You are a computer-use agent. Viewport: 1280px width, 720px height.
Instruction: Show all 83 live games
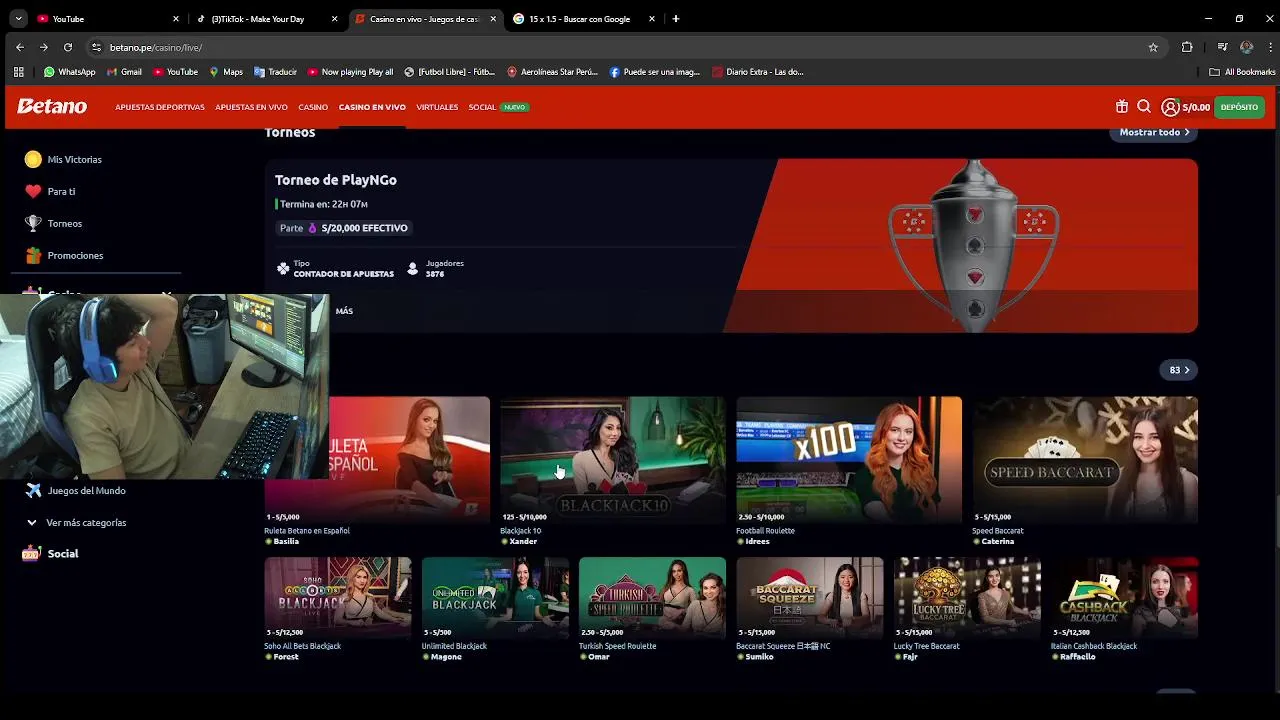coord(1180,370)
